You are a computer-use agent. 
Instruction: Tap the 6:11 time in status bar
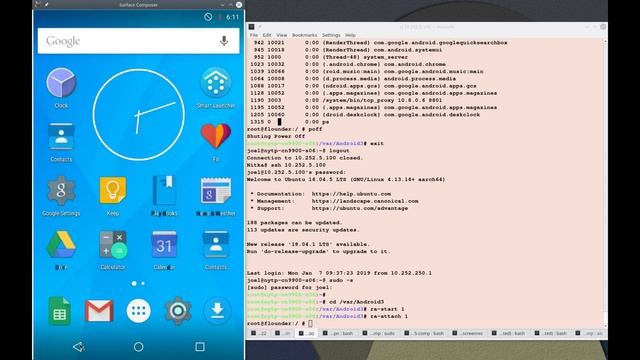(232, 17)
